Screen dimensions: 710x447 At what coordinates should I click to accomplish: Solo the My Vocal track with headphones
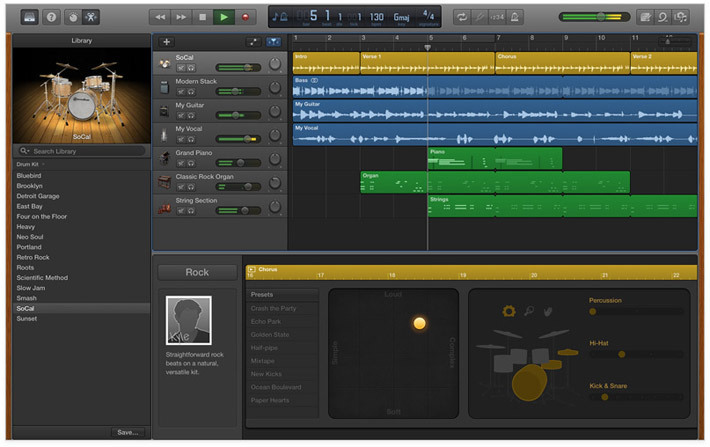coord(191,139)
